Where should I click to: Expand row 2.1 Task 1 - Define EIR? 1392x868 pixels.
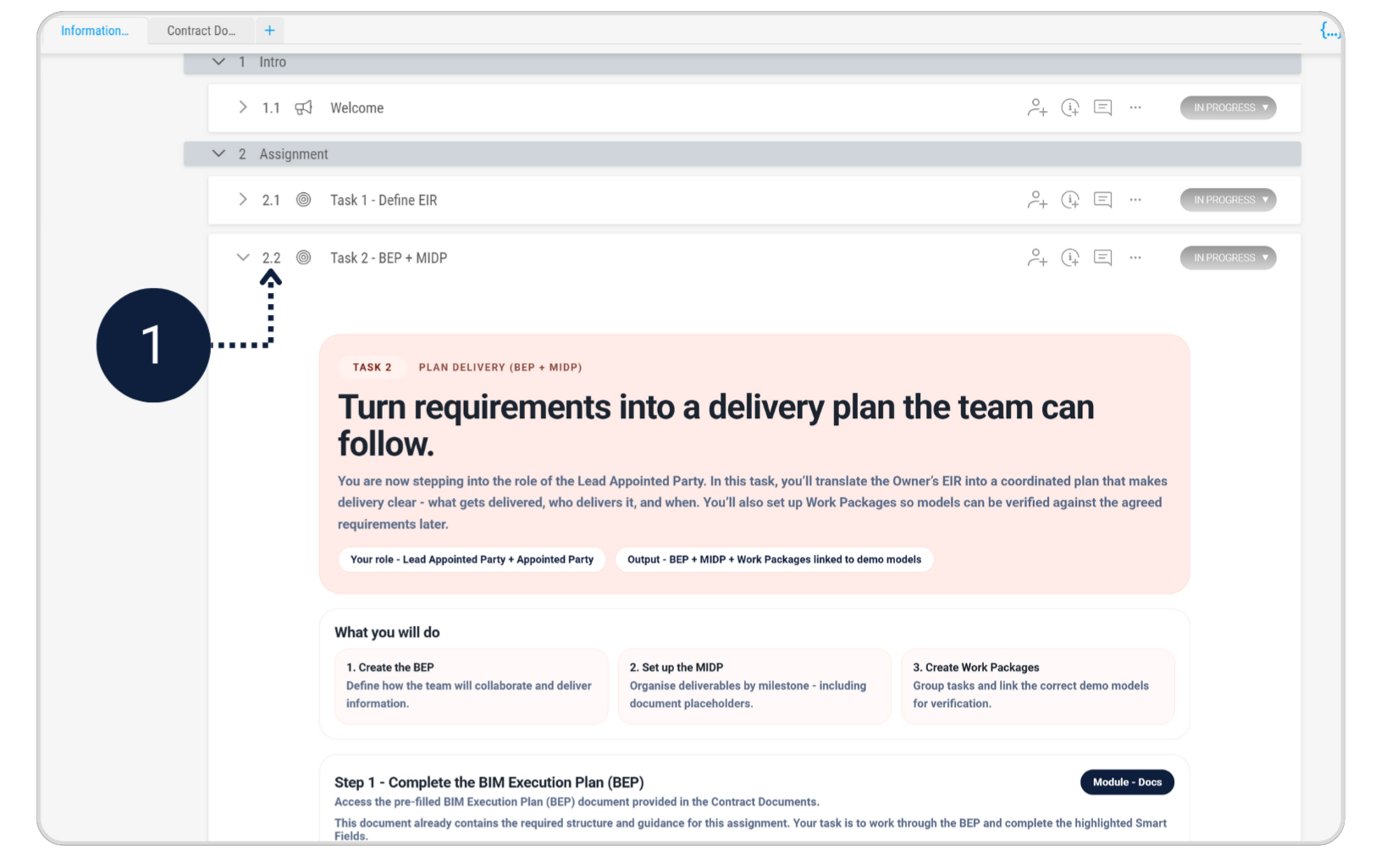click(x=242, y=200)
